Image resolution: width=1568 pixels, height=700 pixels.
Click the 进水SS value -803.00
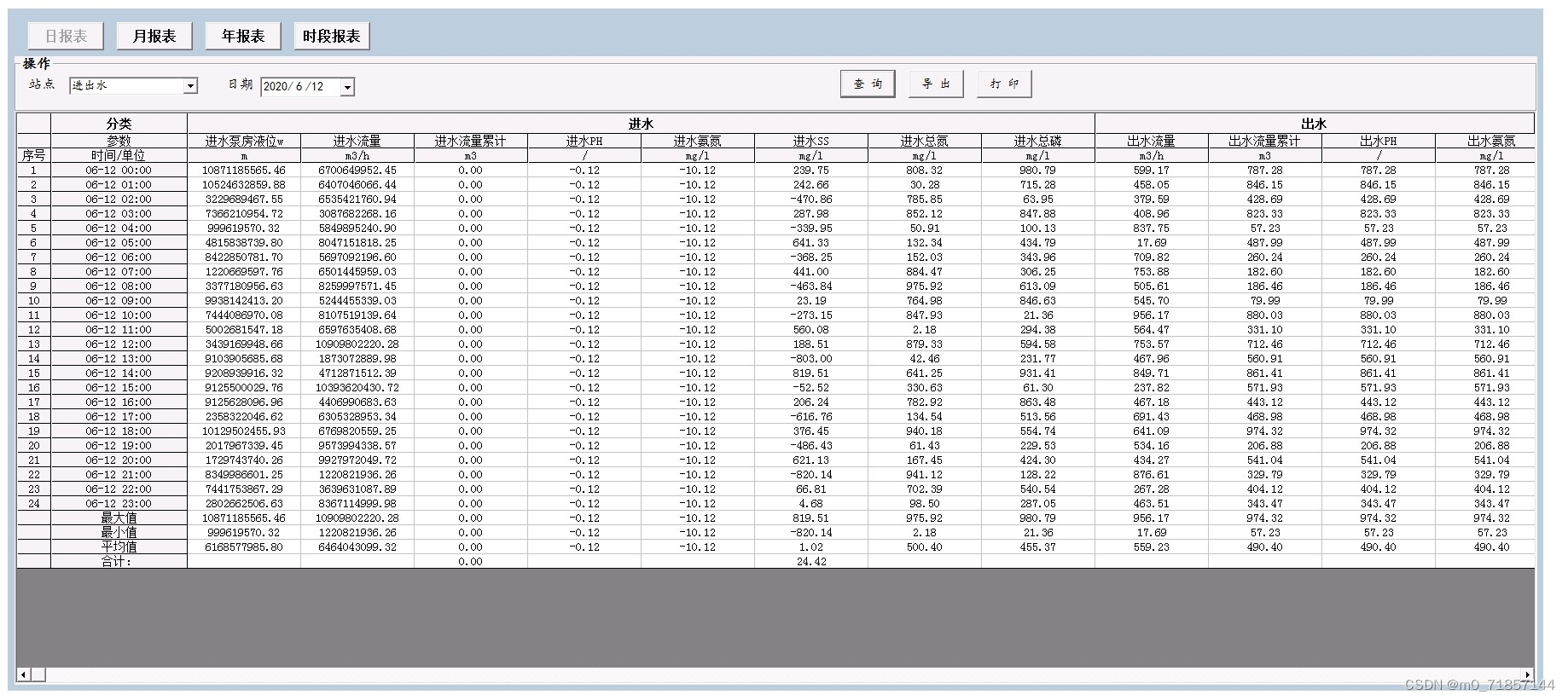(x=811, y=358)
